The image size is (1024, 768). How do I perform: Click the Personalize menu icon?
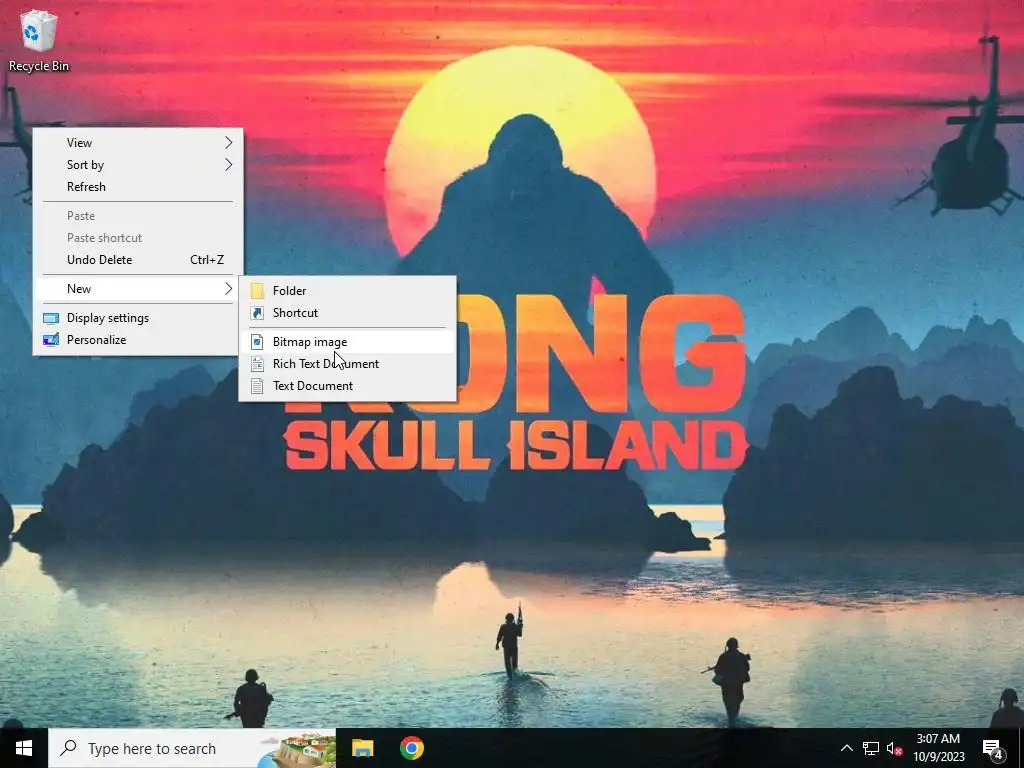coord(51,340)
